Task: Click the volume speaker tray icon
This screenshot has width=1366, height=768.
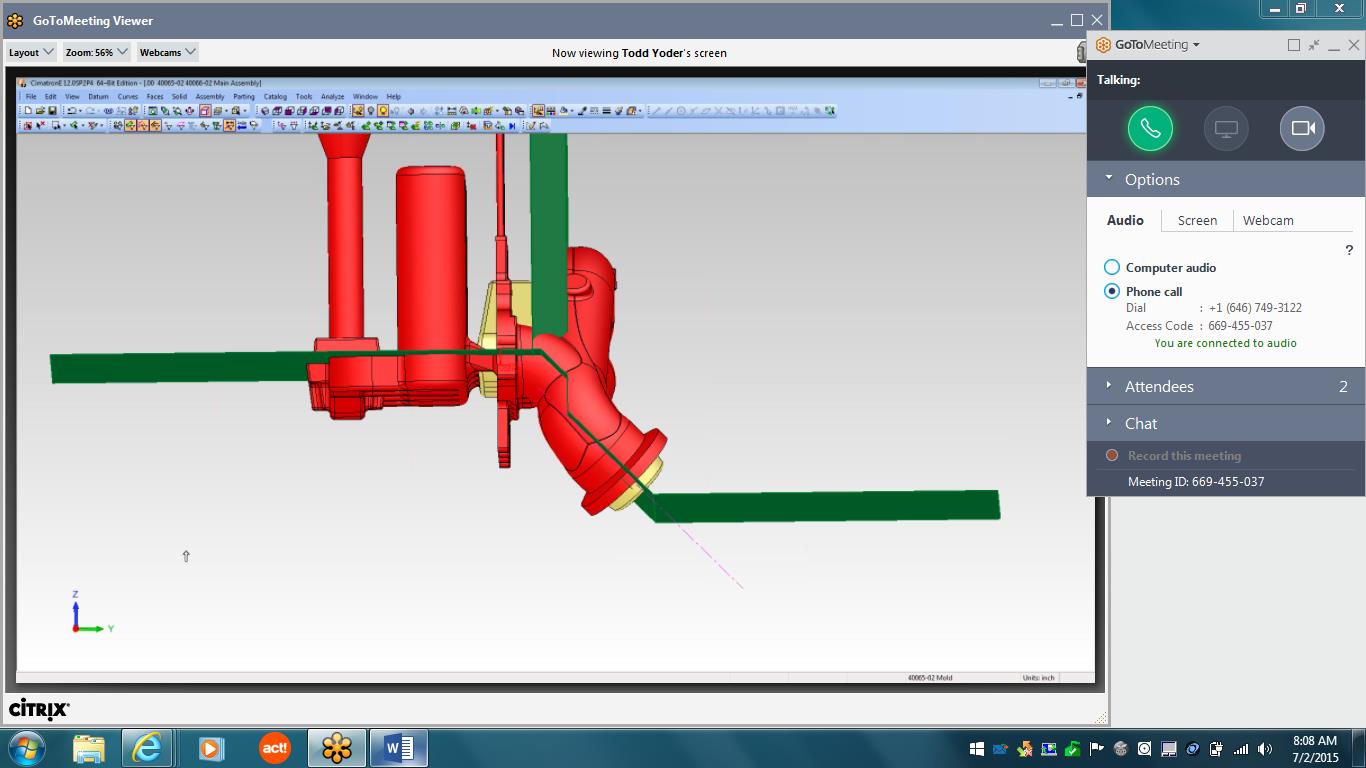Action: coord(1265,749)
